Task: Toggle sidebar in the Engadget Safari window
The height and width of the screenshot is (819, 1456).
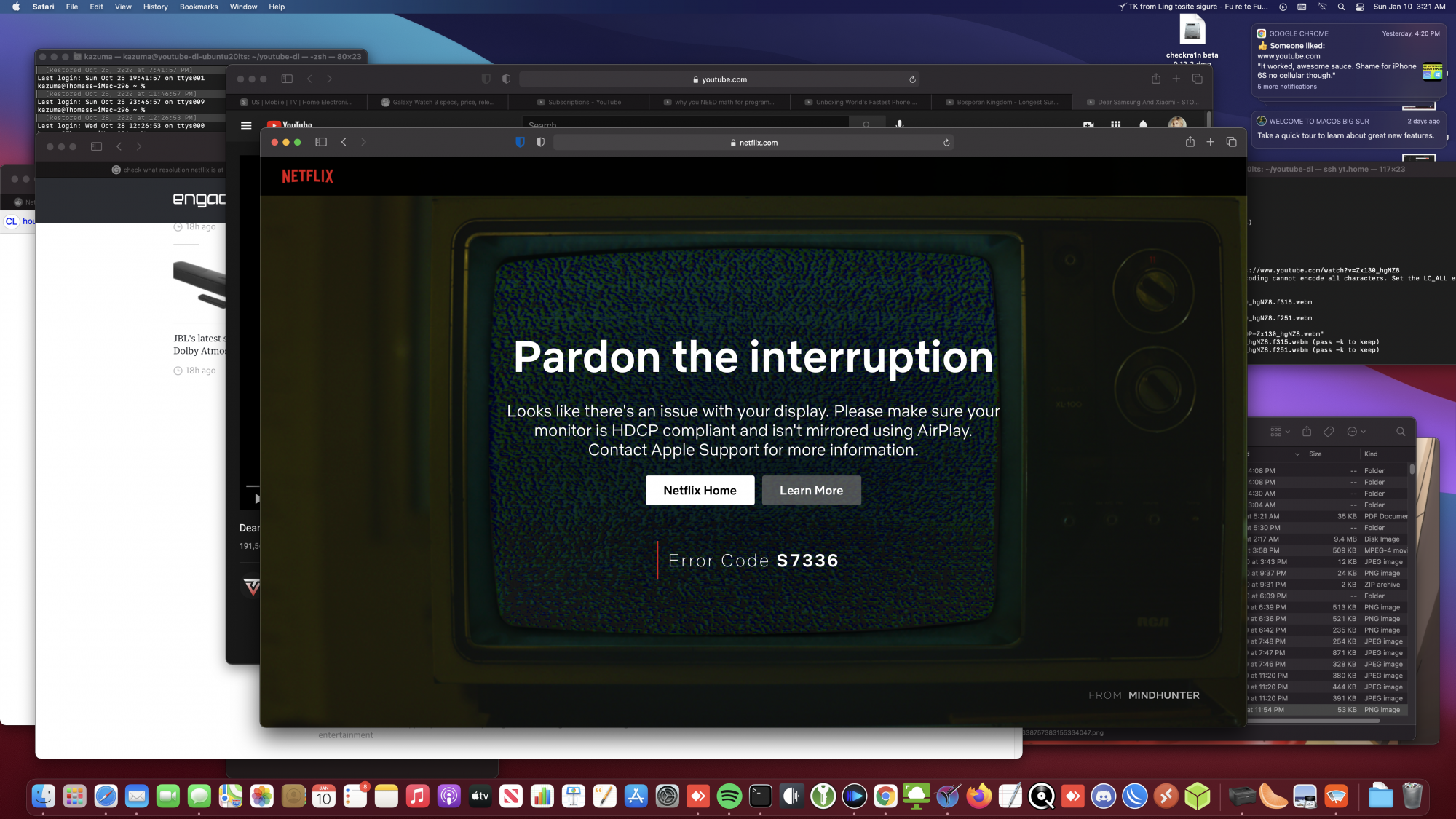Action: point(96,146)
